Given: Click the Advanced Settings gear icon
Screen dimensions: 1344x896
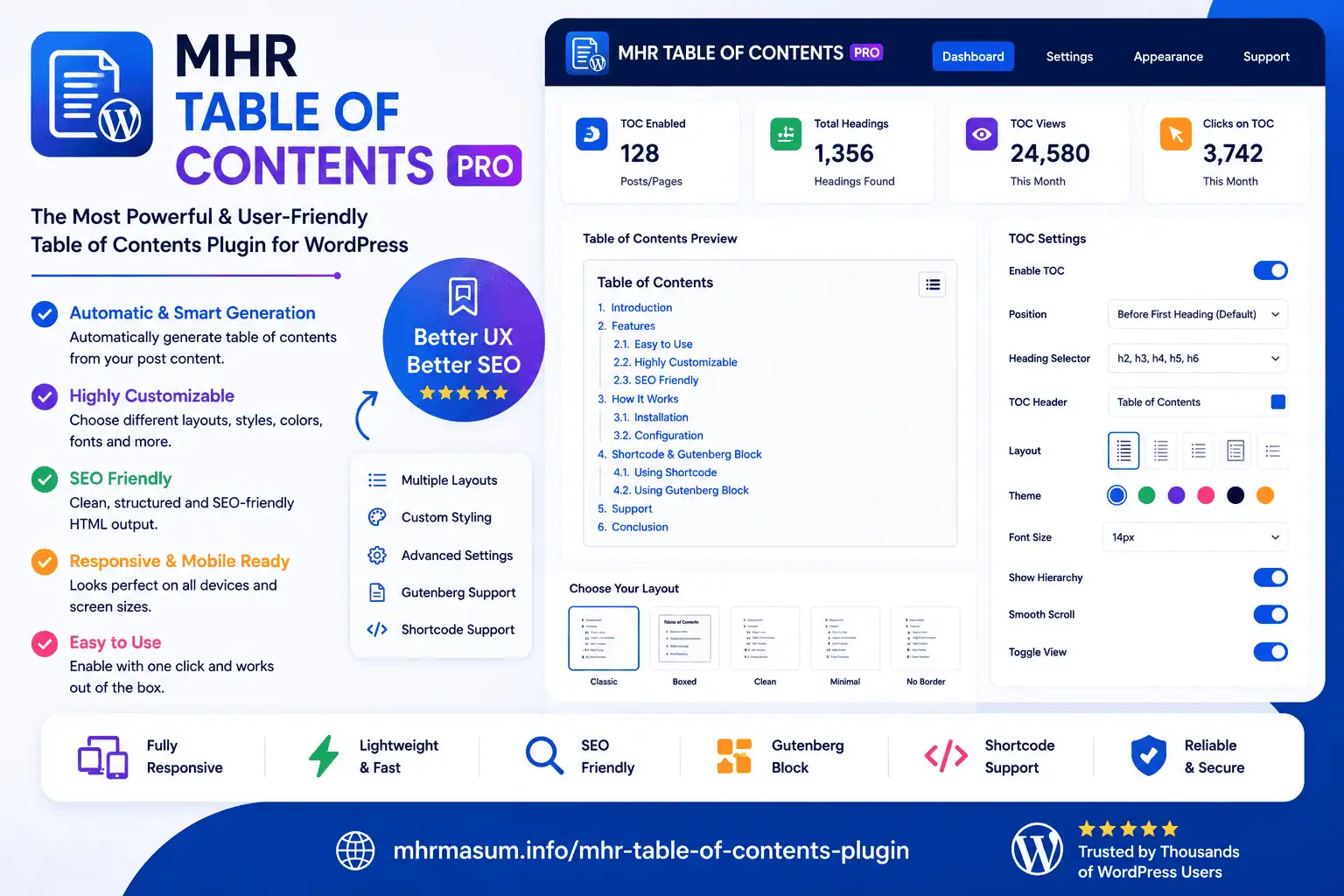Looking at the screenshot, I should click(377, 555).
